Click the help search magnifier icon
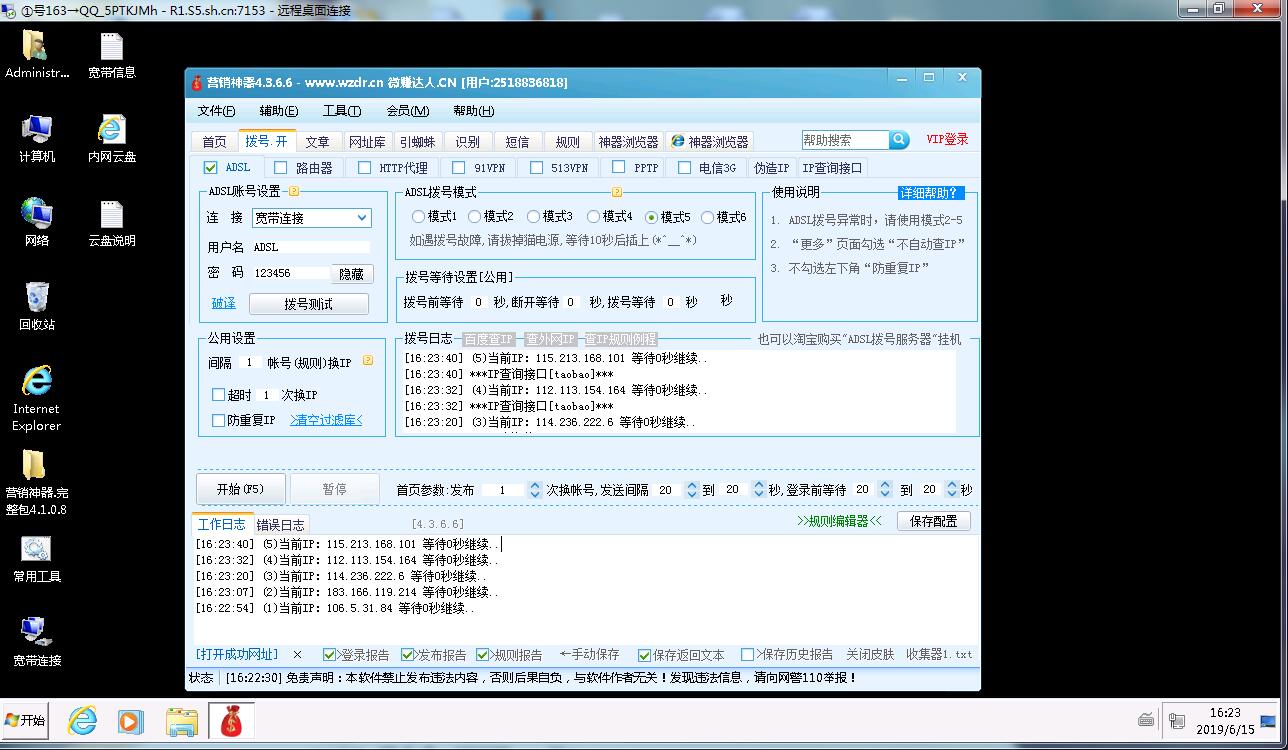Screen dimensions: 1288x750 (899, 140)
